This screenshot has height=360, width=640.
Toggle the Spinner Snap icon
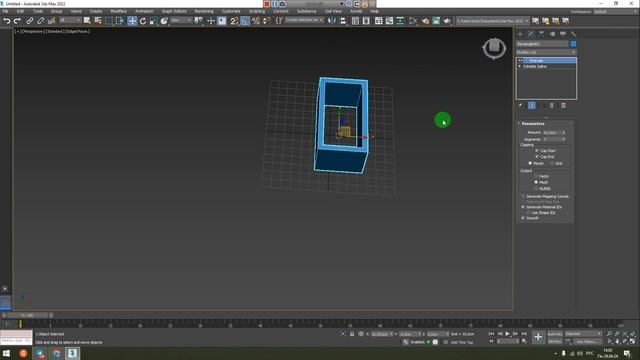point(267,20)
